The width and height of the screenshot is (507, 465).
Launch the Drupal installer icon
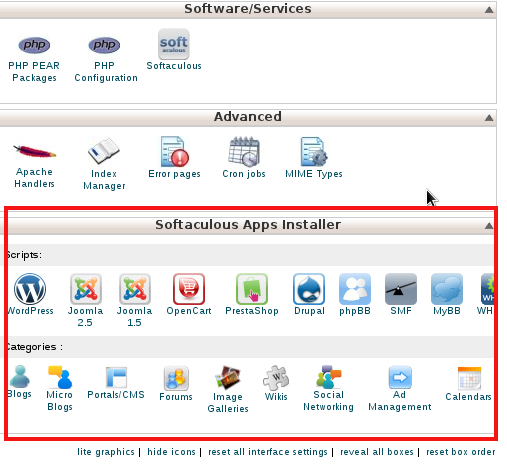(309, 289)
